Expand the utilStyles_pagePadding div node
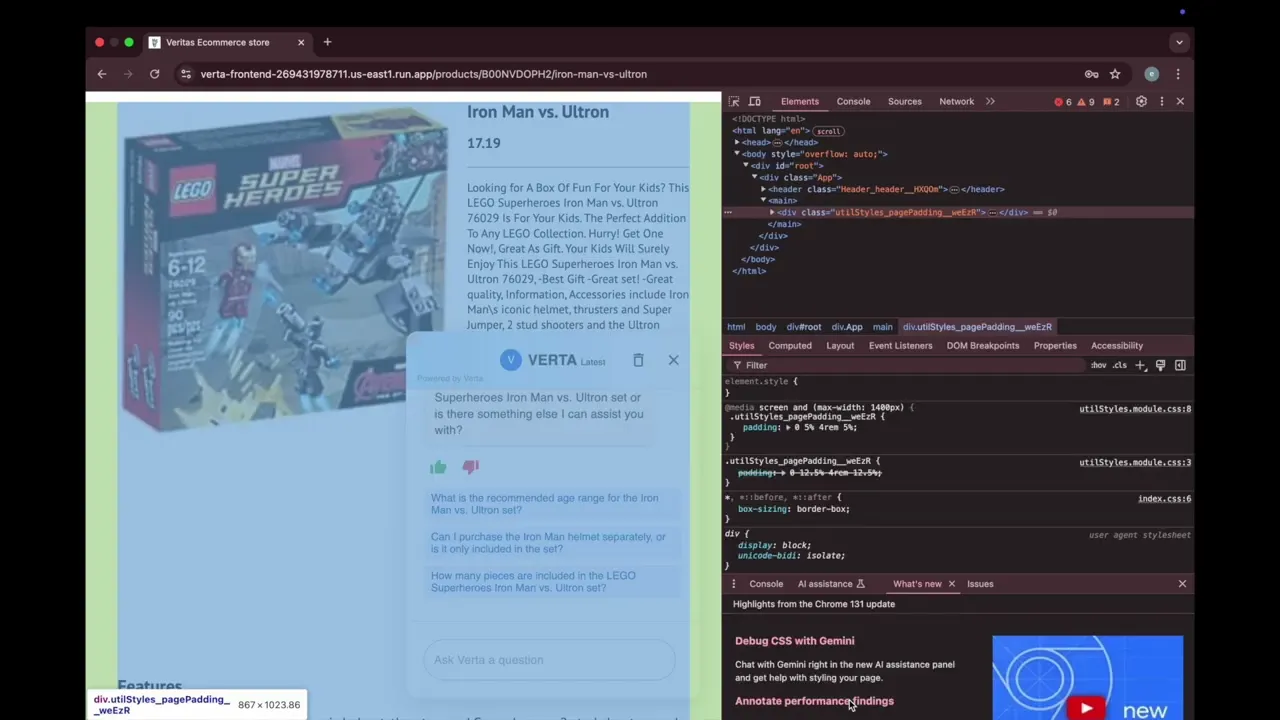Viewport: 1280px width, 720px height. click(x=772, y=212)
